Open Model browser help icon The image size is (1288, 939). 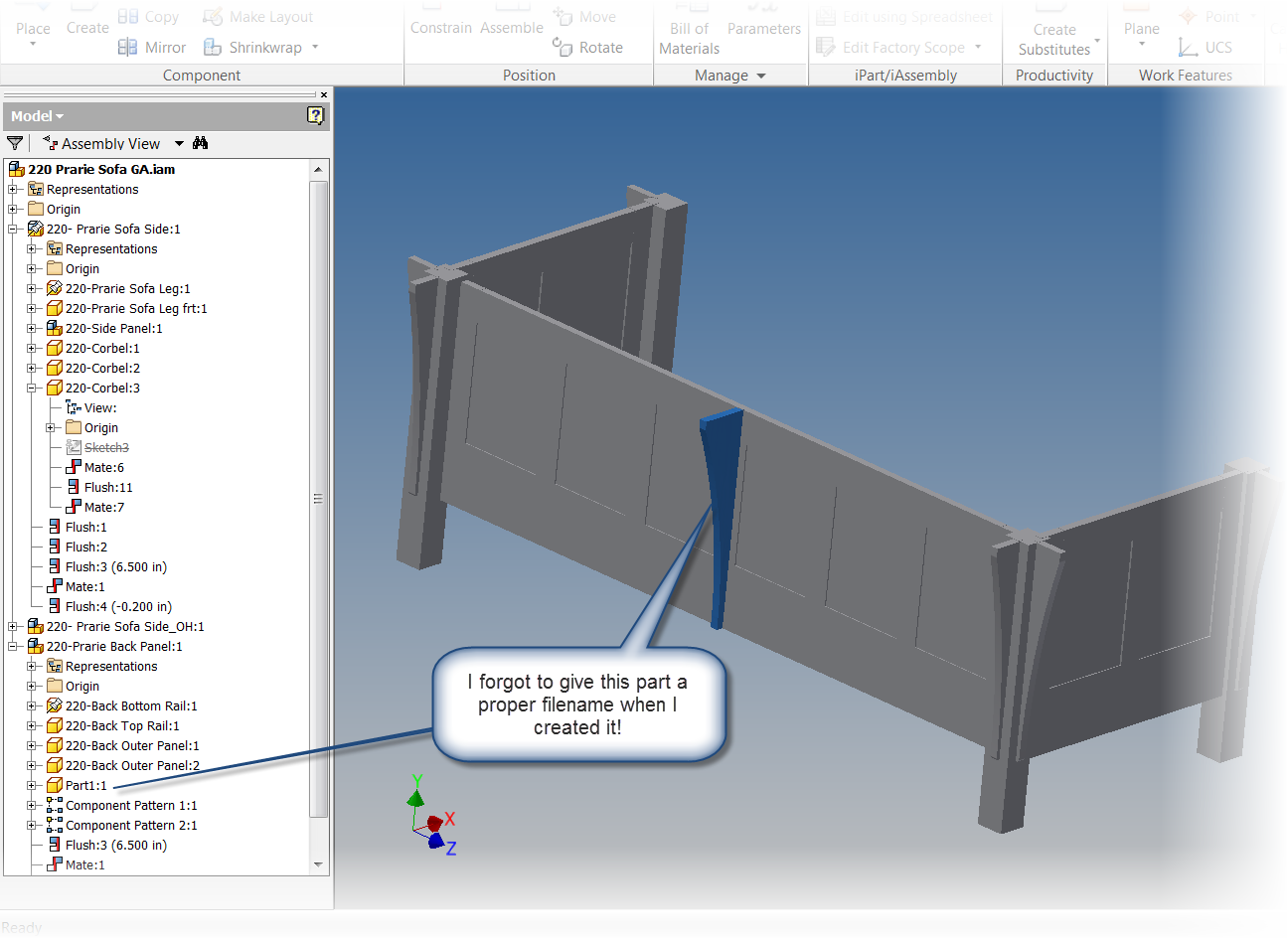(316, 115)
